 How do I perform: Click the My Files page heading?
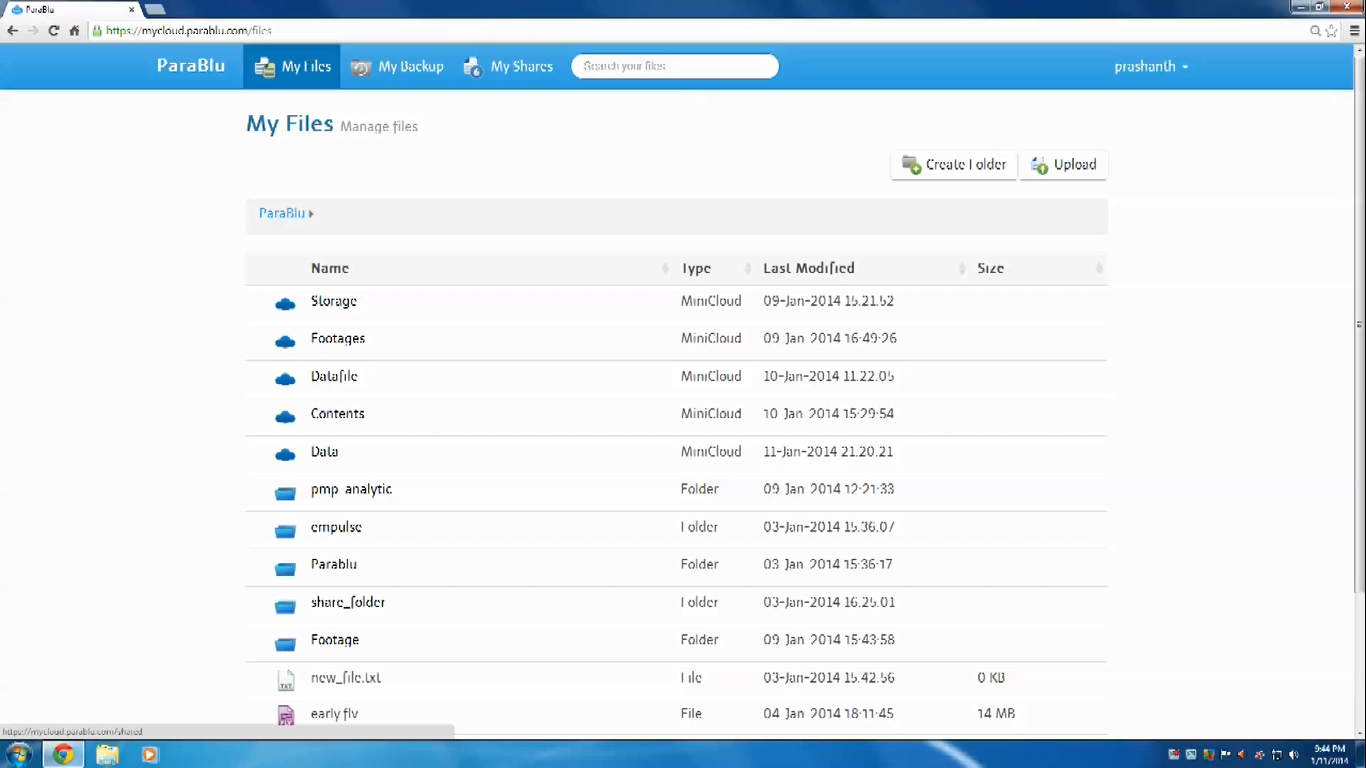point(290,124)
